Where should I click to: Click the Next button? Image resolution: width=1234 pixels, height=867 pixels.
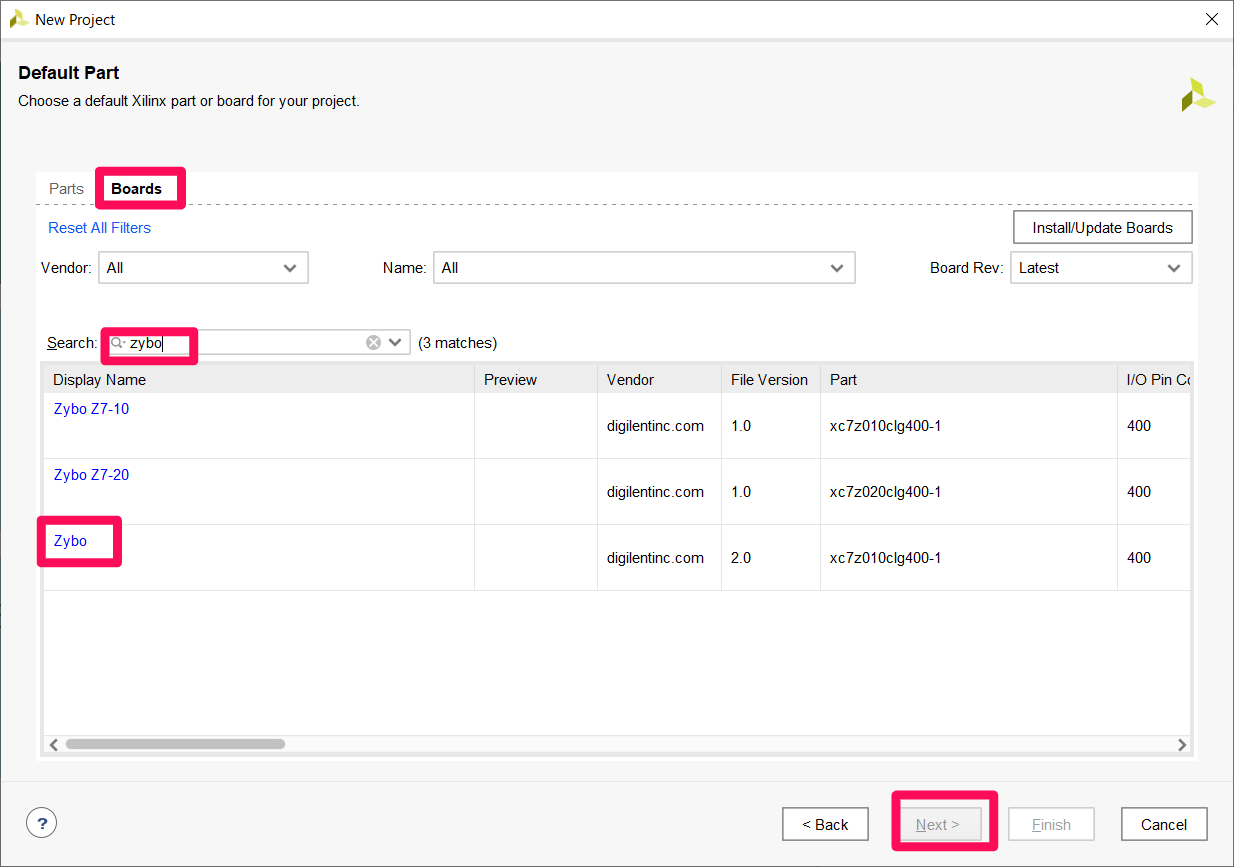938,824
